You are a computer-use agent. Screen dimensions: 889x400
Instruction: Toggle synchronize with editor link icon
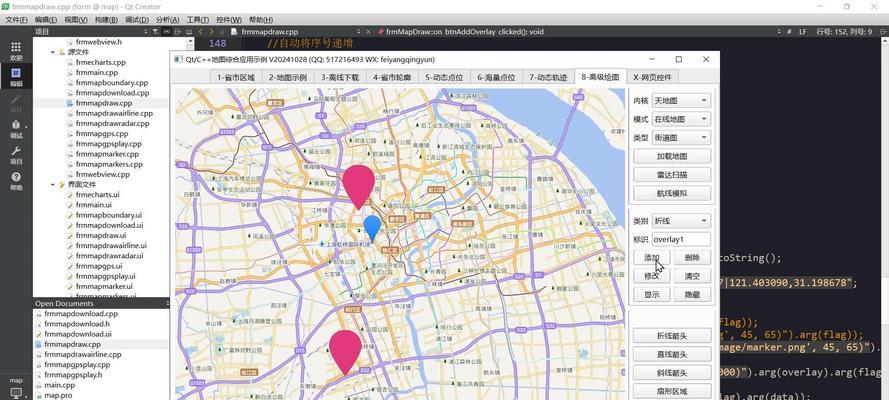(166, 32)
